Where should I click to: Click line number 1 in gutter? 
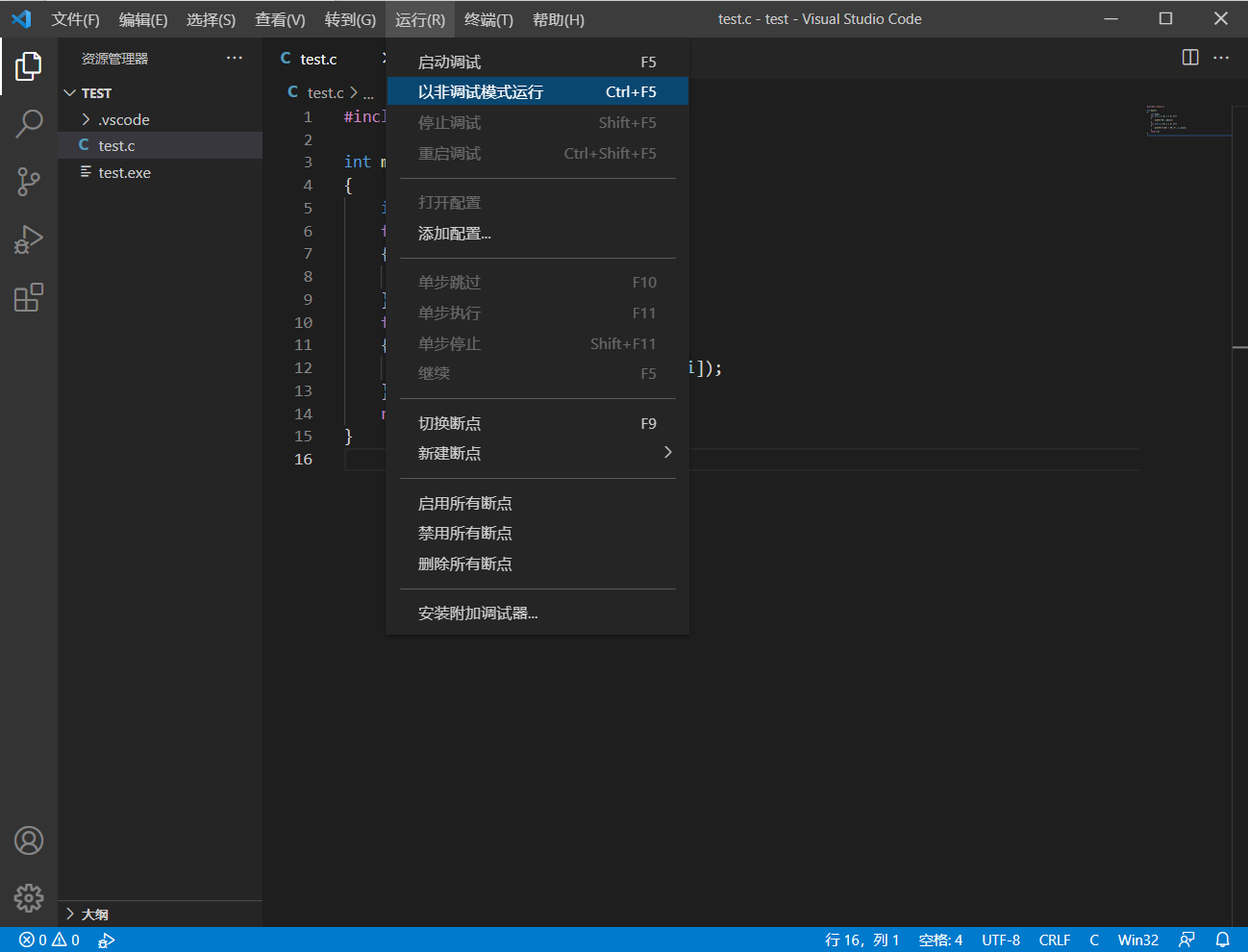(308, 117)
